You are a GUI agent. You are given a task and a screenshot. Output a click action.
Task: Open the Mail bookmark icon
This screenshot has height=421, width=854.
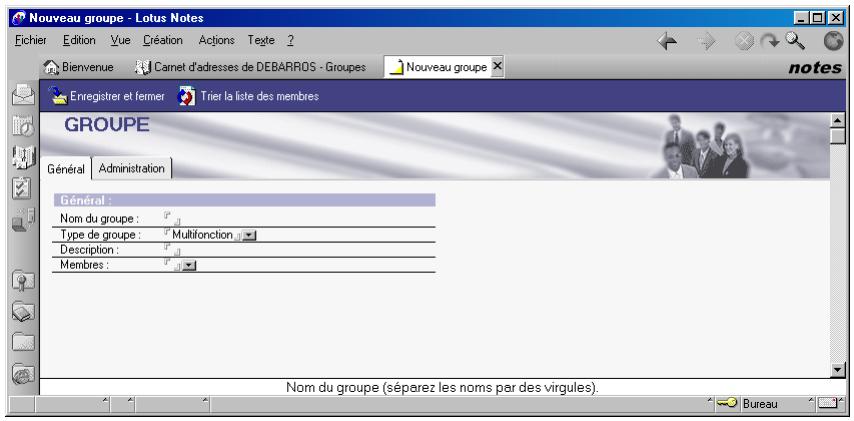[23, 95]
